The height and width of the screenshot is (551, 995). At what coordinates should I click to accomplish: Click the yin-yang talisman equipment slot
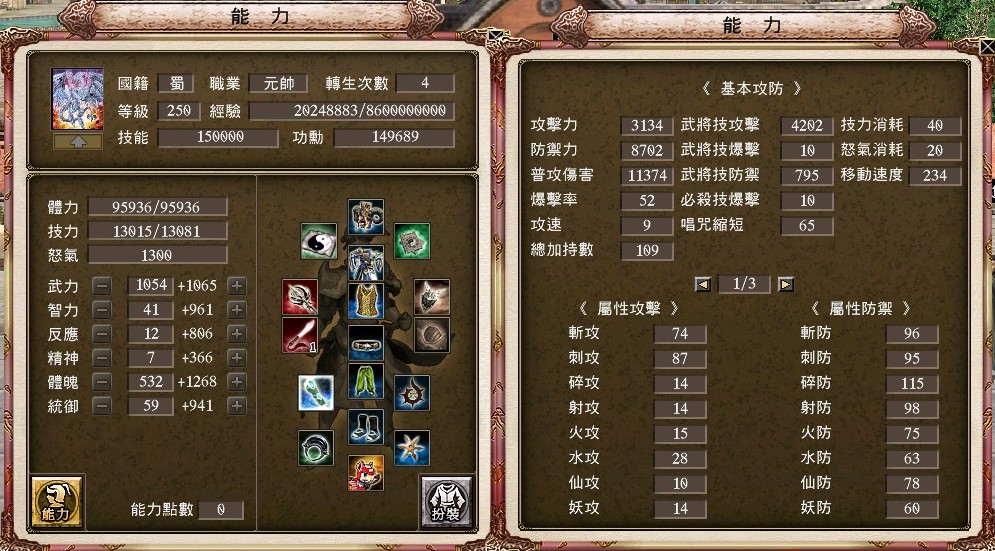(319, 241)
